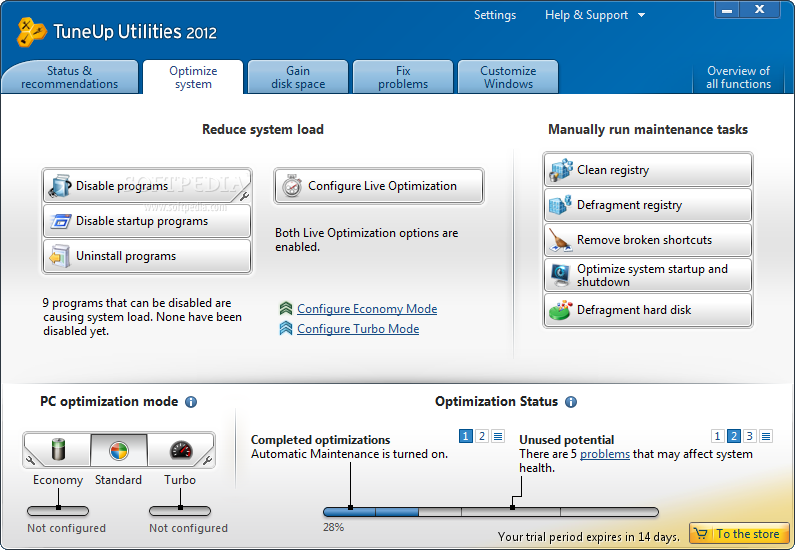This screenshot has height=550, width=795.
Task: Click the Uninstall programs button label
Action: pos(126,256)
